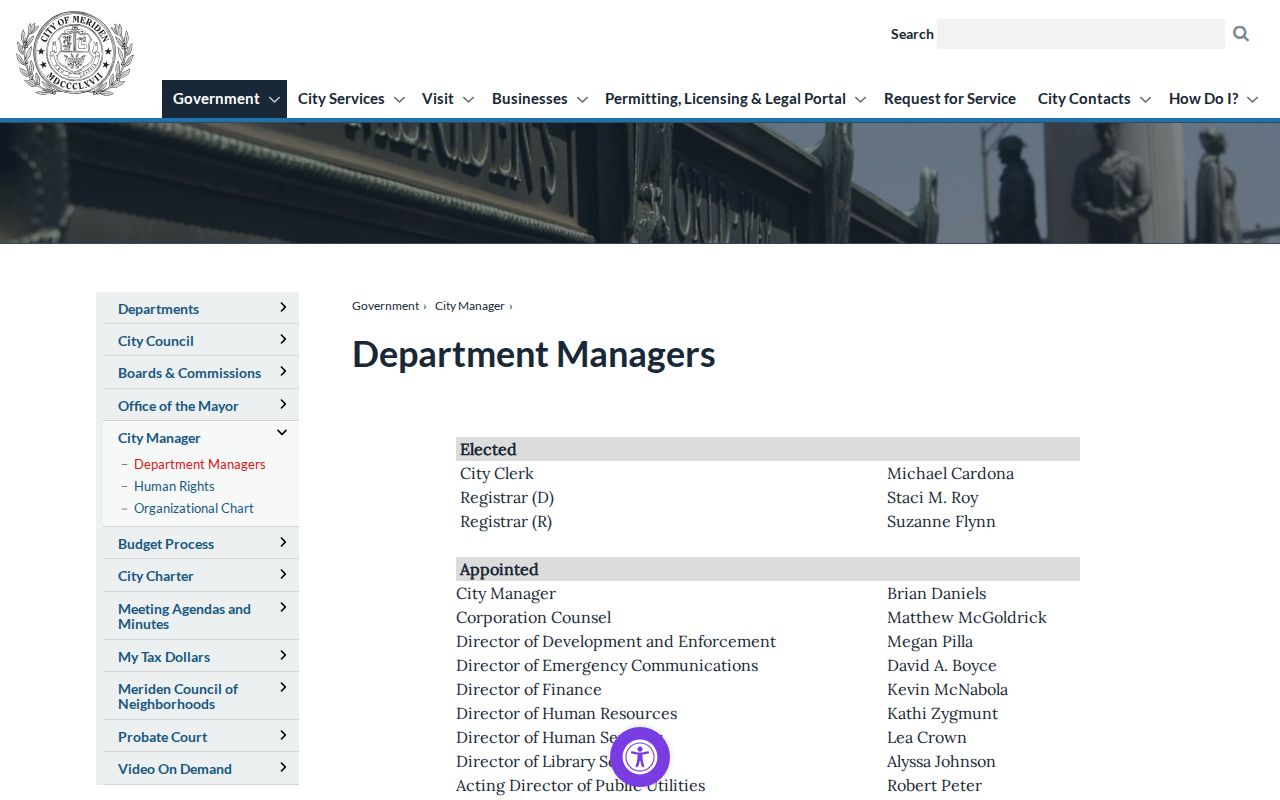This screenshot has height=800, width=1280.
Task: Expand the chevron next to City Services
Action: click(x=399, y=100)
